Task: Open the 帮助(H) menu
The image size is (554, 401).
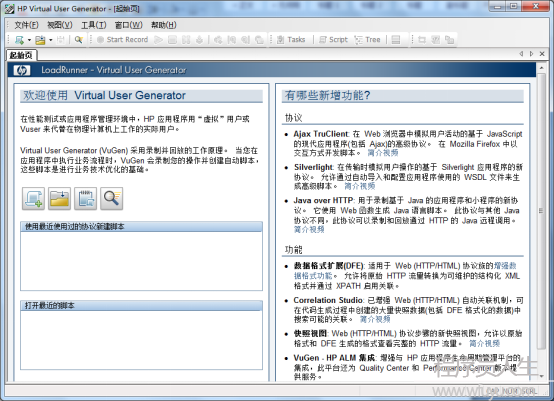Action: pyautogui.click(x=164, y=25)
